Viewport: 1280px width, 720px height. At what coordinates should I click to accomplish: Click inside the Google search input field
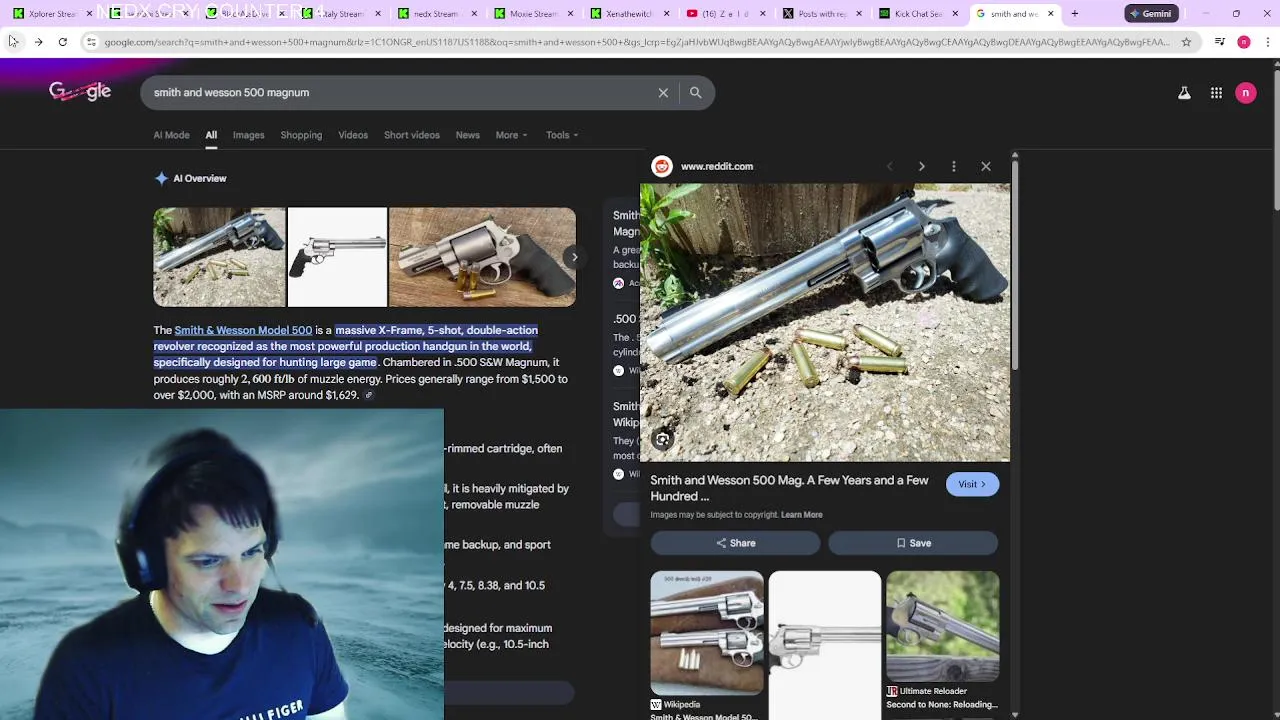click(400, 92)
